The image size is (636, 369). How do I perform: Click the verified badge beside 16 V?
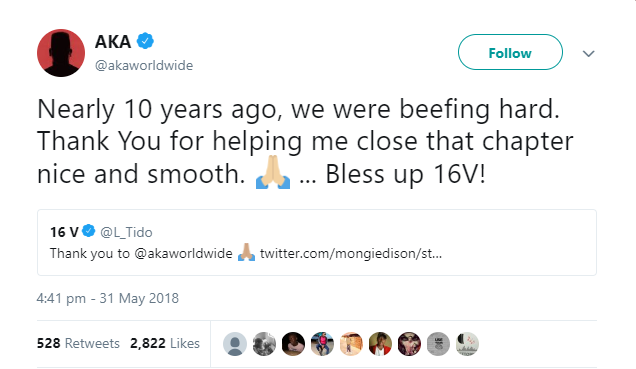click(88, 231)
